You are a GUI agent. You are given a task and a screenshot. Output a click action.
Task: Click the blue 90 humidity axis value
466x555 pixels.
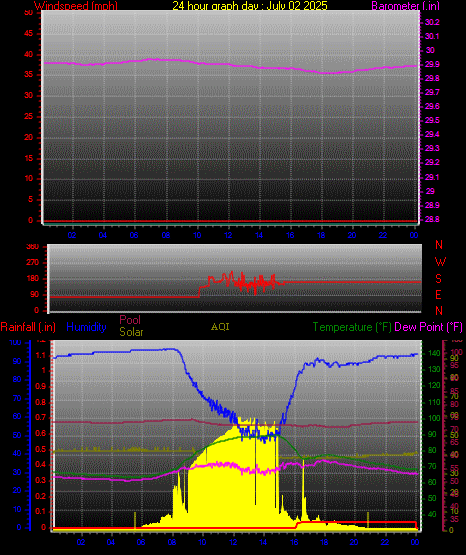(x=17, y=361)
